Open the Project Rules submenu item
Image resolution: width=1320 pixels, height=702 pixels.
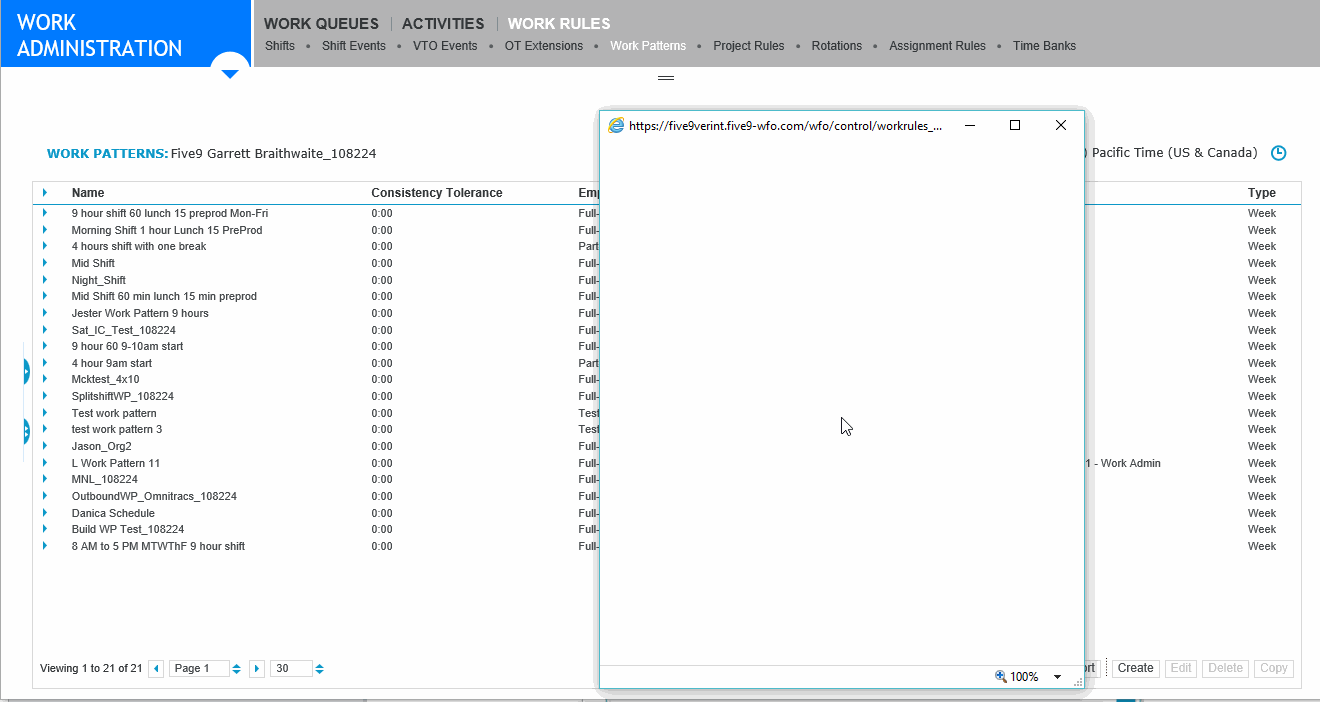coord(749,46)
